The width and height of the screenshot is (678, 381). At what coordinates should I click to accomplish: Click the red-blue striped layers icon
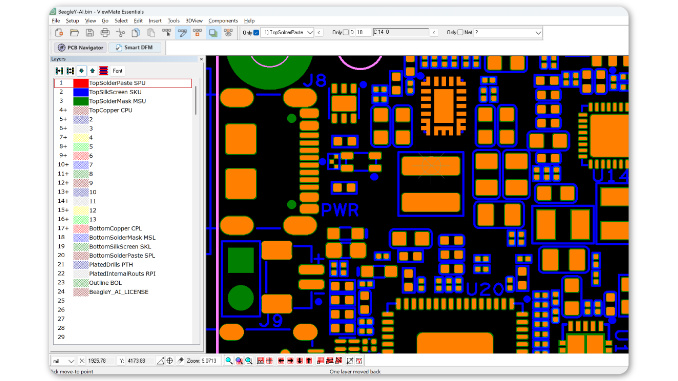[103, 70]
